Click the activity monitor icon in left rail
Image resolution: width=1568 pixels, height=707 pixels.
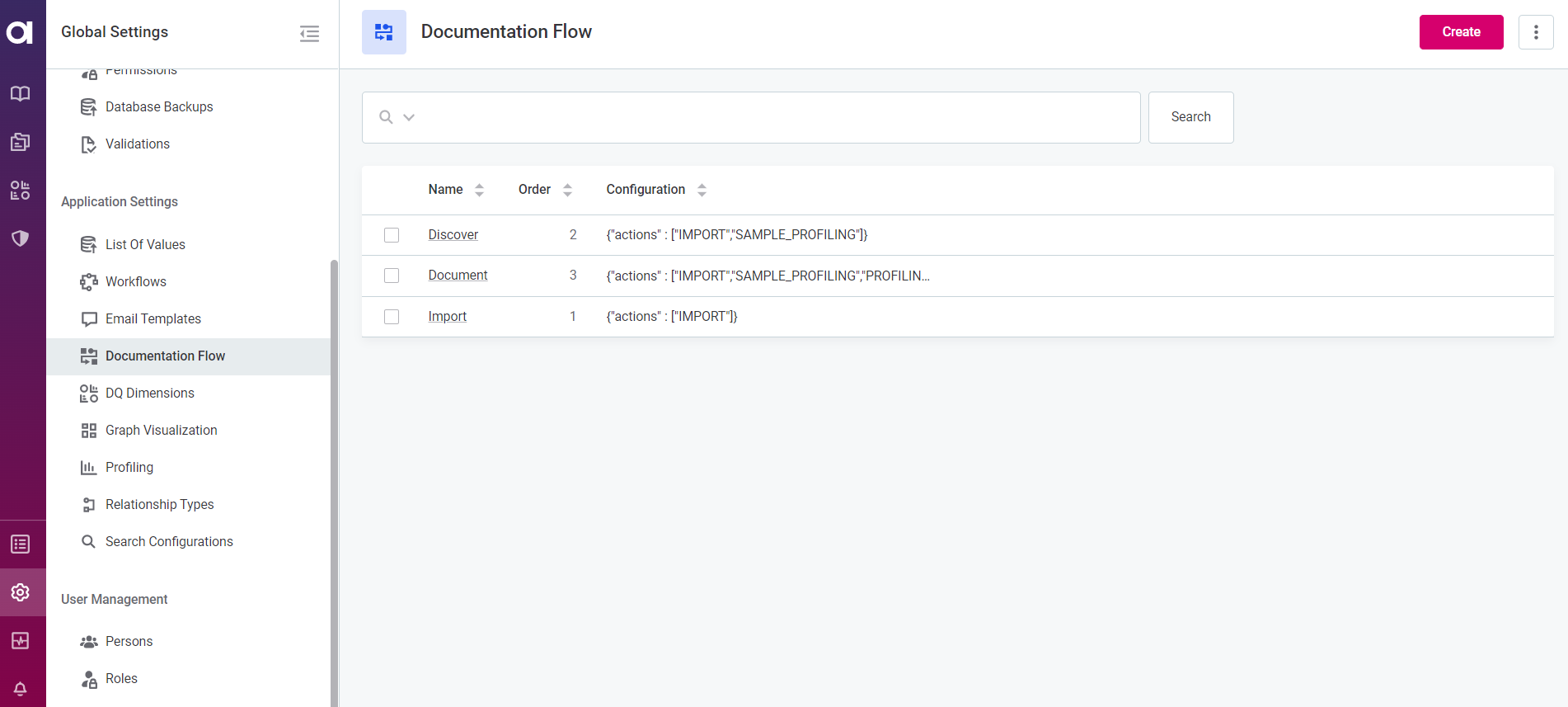point(21,641)
